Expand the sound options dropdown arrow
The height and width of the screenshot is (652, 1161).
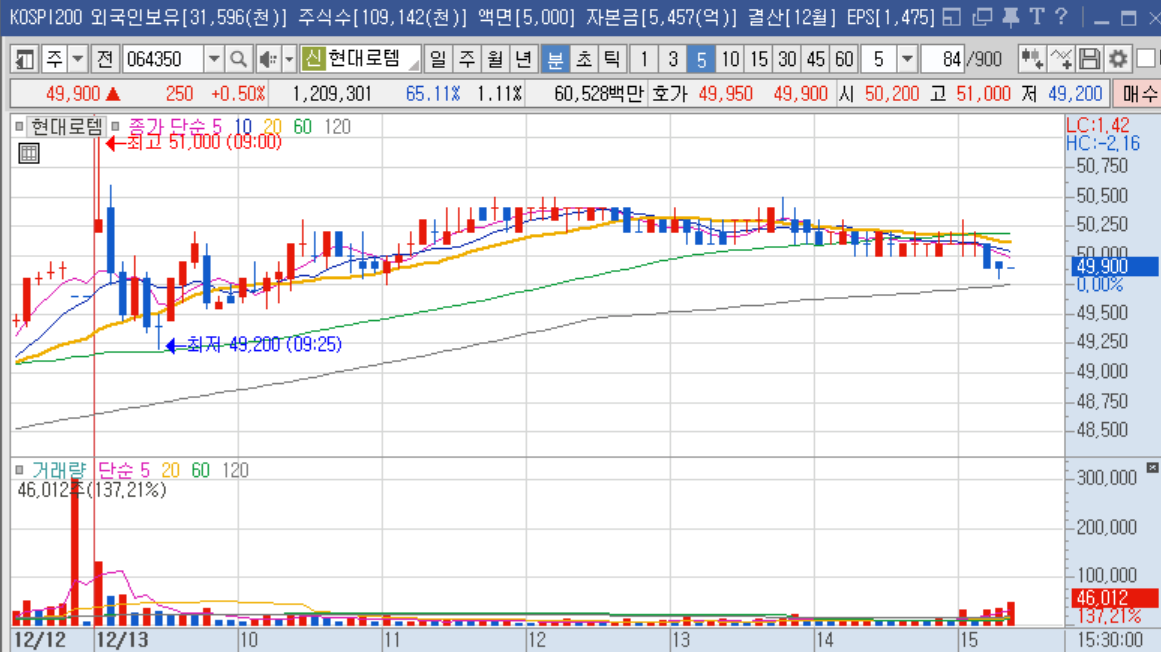tap(289, 59)
